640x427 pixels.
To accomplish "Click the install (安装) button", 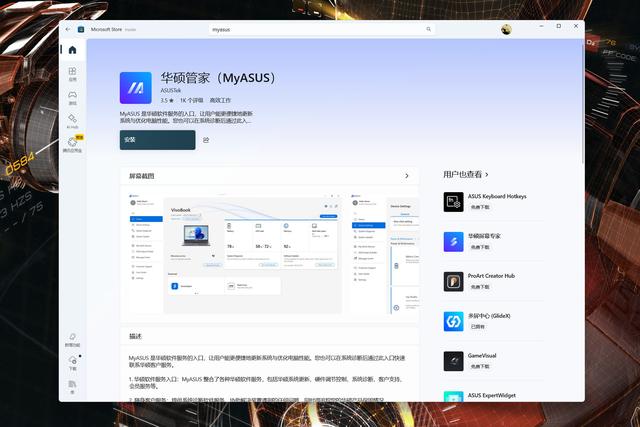I will click(158, 140).
